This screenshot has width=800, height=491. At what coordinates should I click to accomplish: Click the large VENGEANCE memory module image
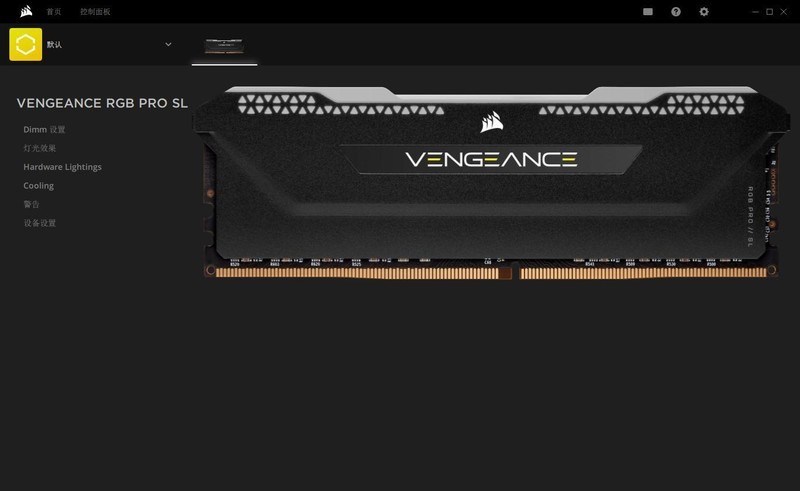[x=491, y=182]
